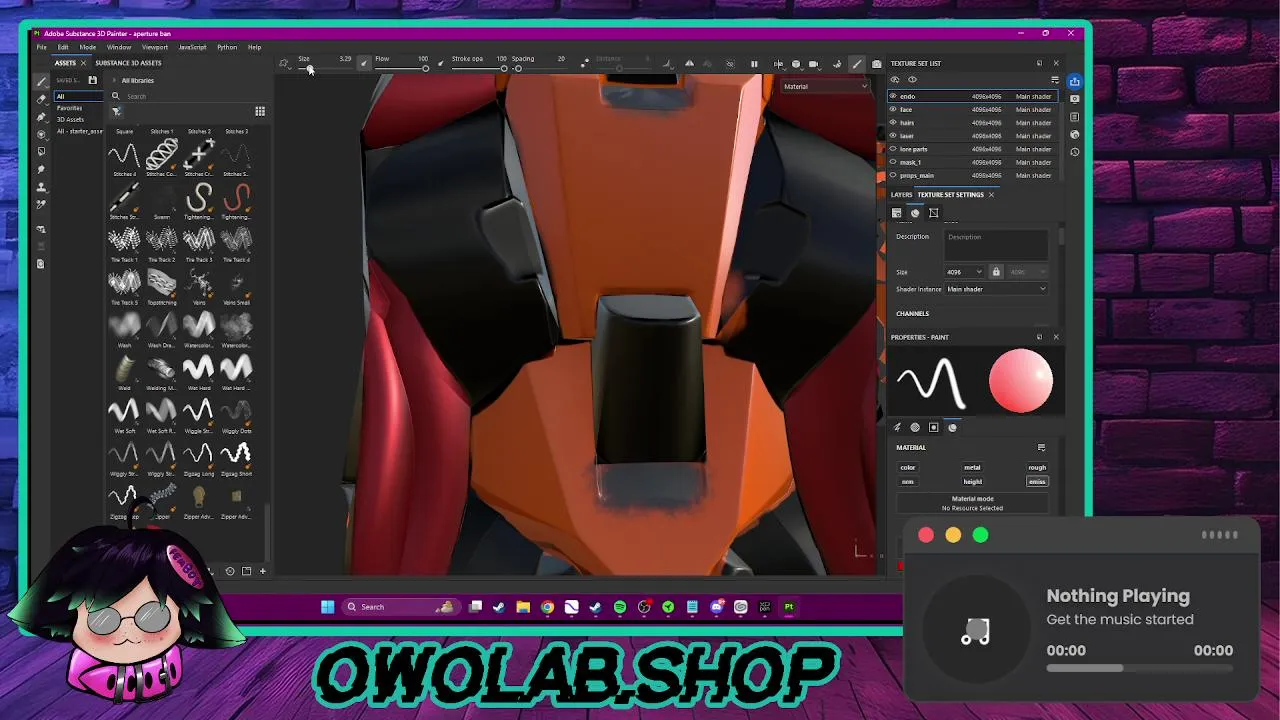
Task: Select the Zigzag Short brush asset
Action: [x=236, y=456]
